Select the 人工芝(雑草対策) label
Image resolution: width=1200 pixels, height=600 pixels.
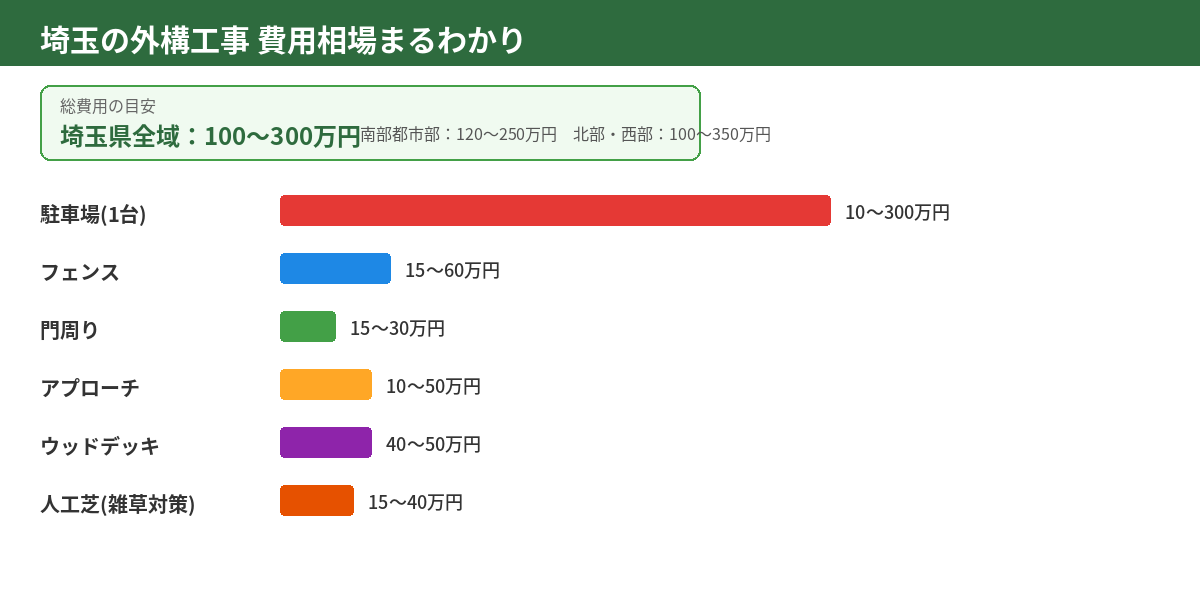(117, 504)
